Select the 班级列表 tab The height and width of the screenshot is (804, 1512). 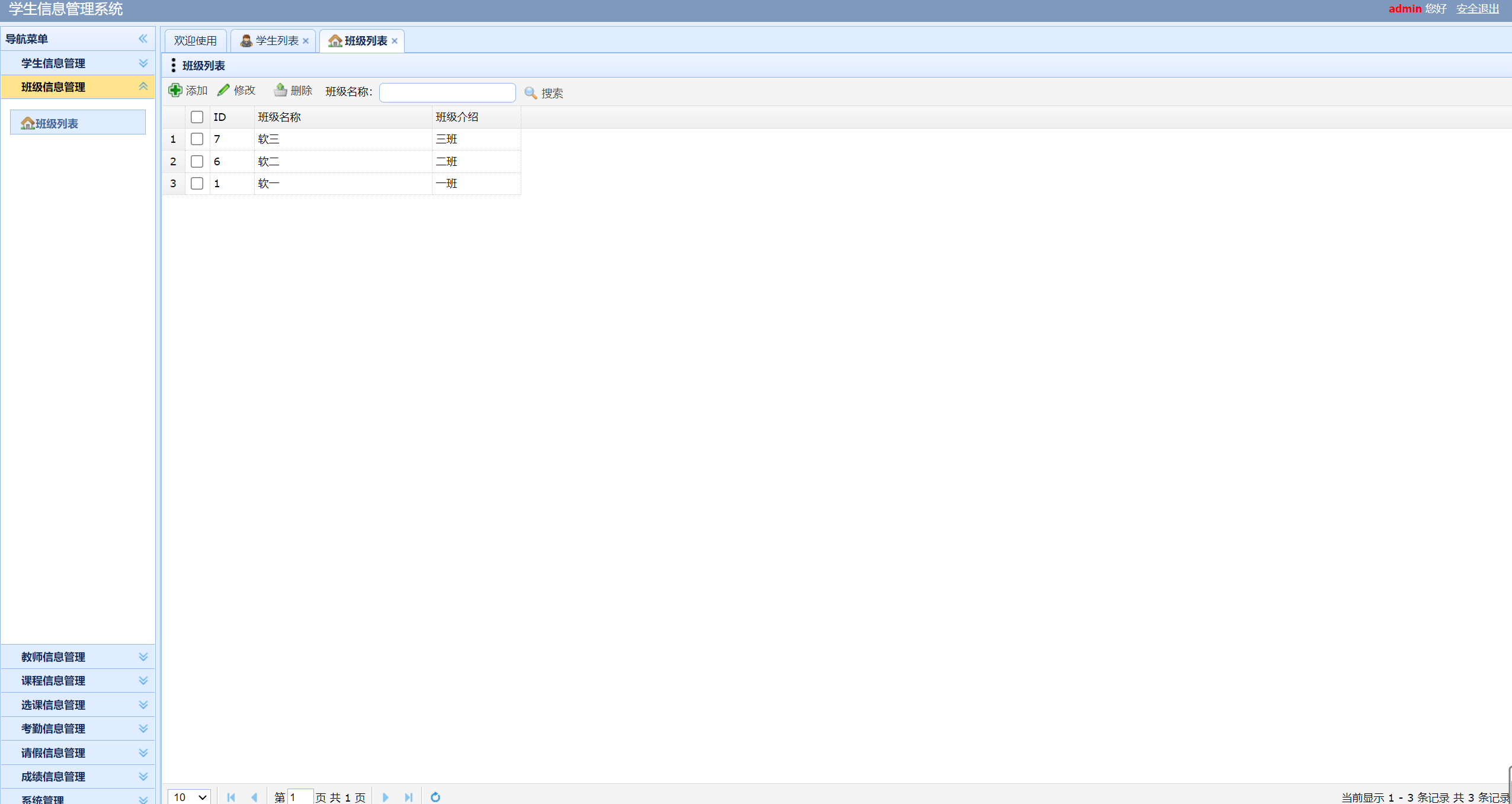click(362, 41)
